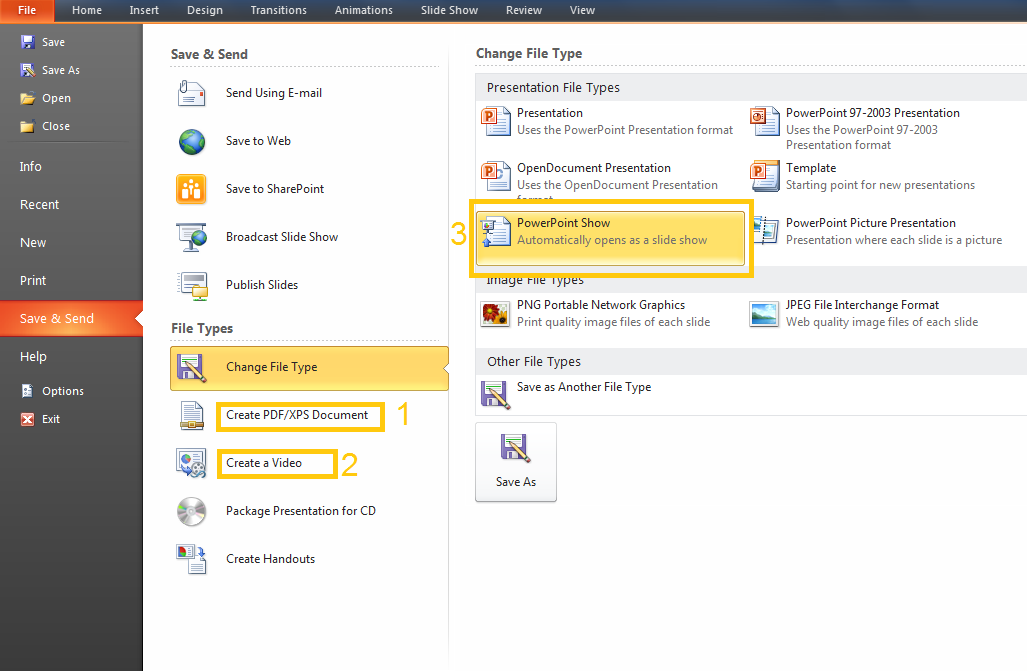This screenshot has height=671, width=1027.
Task: Click the OpenDocument Presentation icon
Action: tap(496, 176)
